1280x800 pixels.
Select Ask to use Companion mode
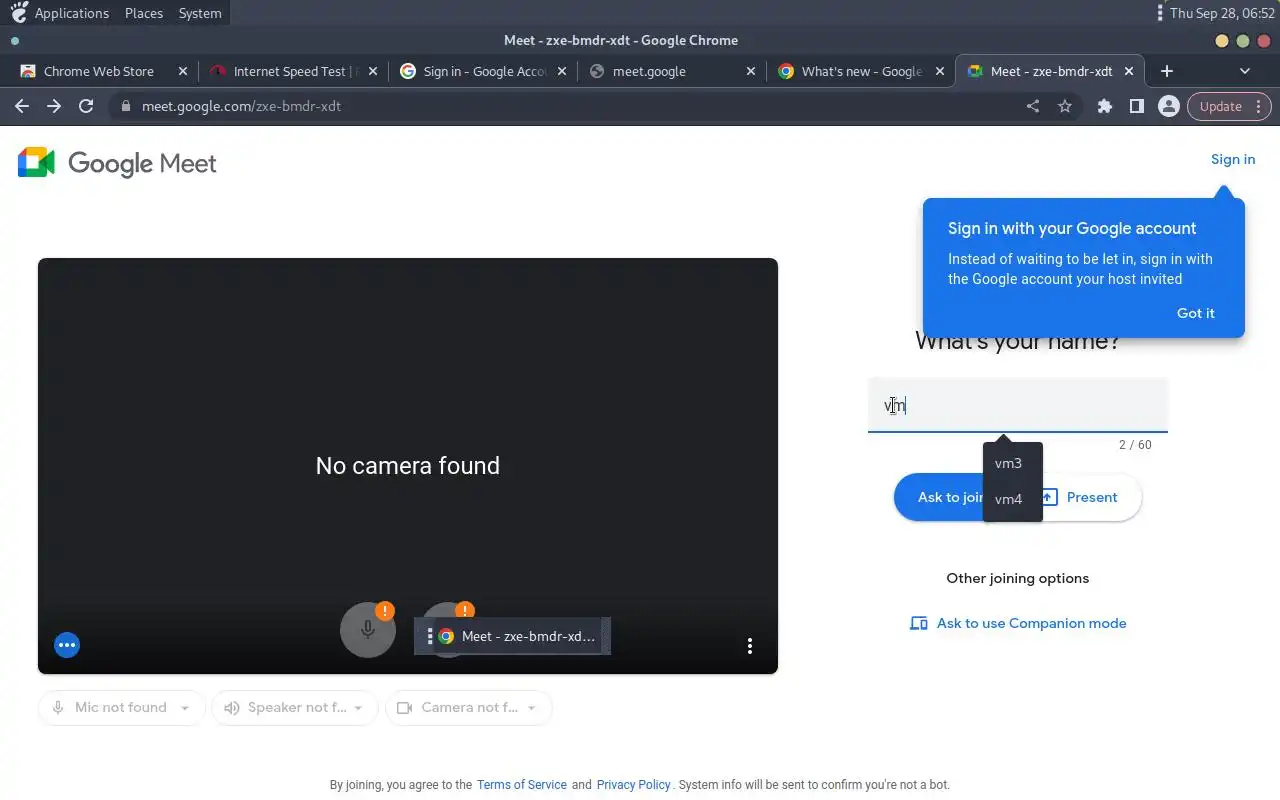tap(1017, 623)
